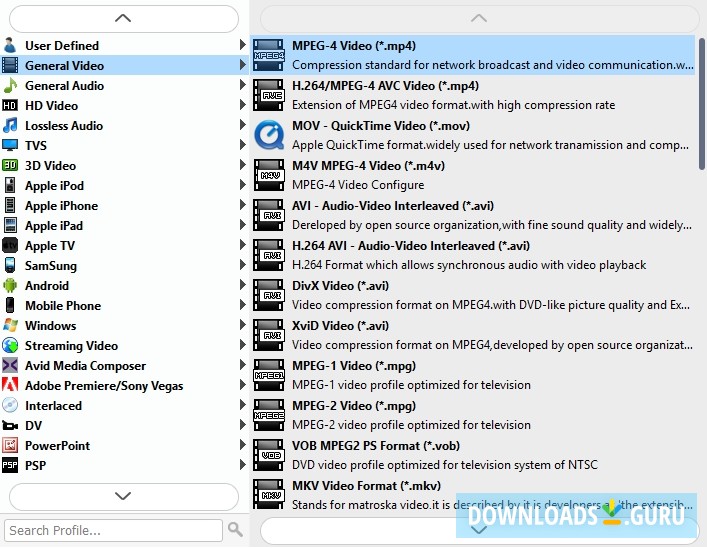The height and width of the screenshot is (548, 707).
Task: Click the MPEG4 format film icon
Action: click(x=269, y=55)
